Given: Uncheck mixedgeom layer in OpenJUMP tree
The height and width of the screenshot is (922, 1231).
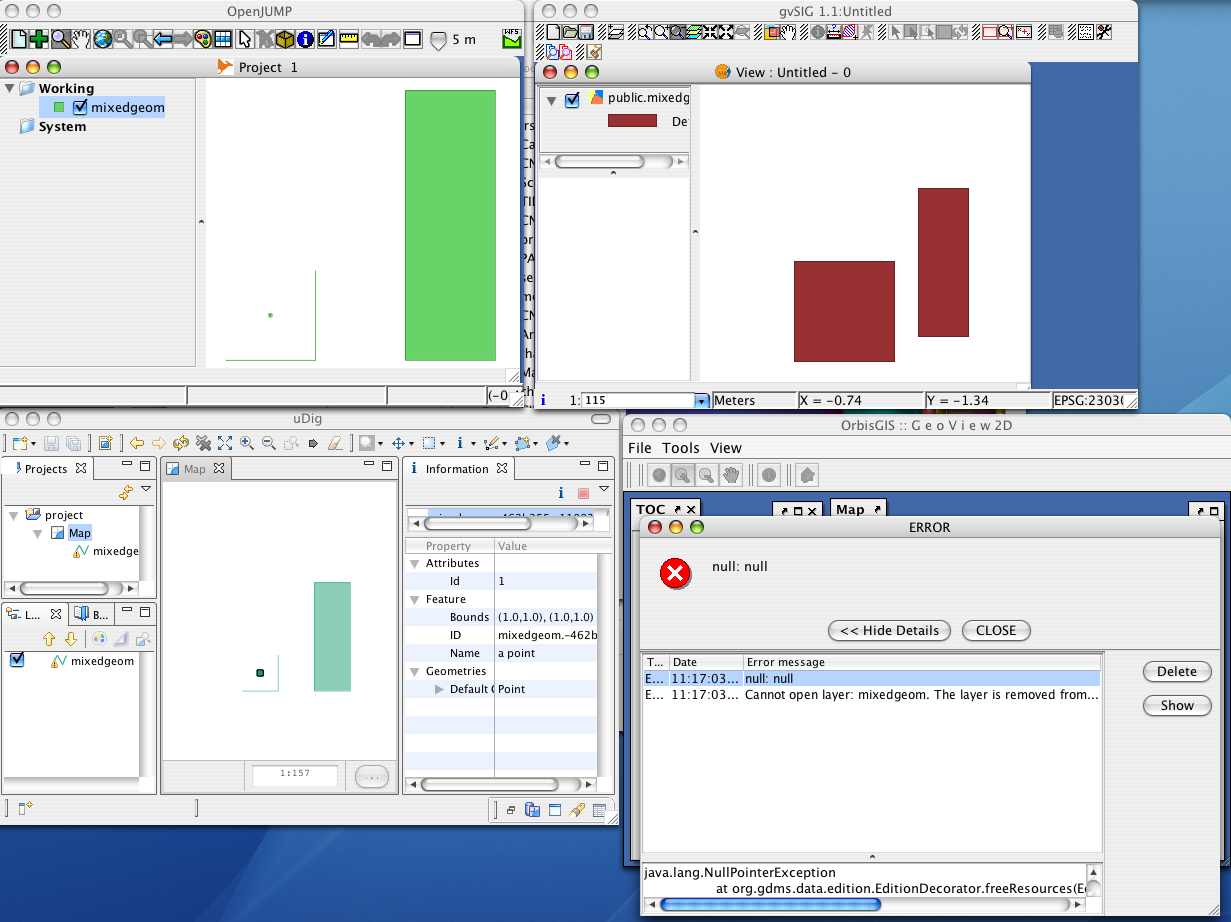Looking at the screenshot, I should pyautogui.click(x=81, y=108).
